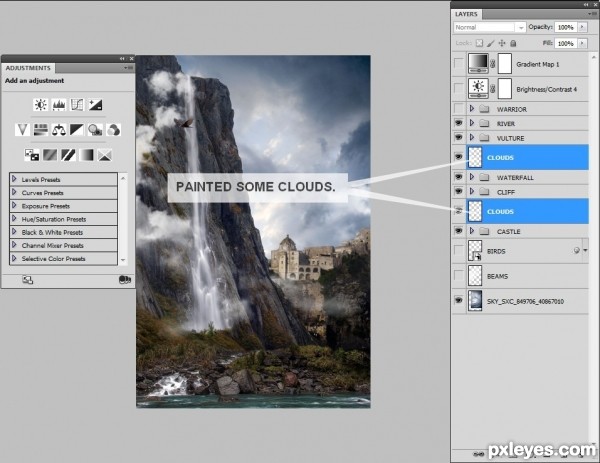Screen dimensions: 600x463
Task: Expand the WATERFALL group
Action: pyautogui.click(x=472, y=177)
